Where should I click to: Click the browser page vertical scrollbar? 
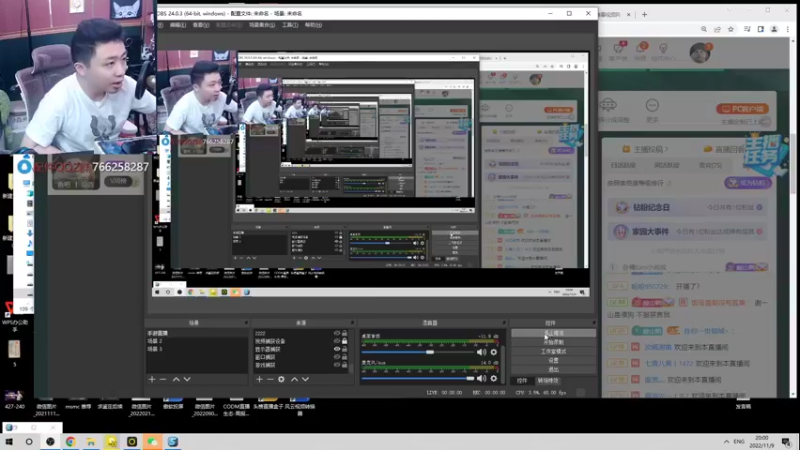pyautogui.click(x=793, y=163)
